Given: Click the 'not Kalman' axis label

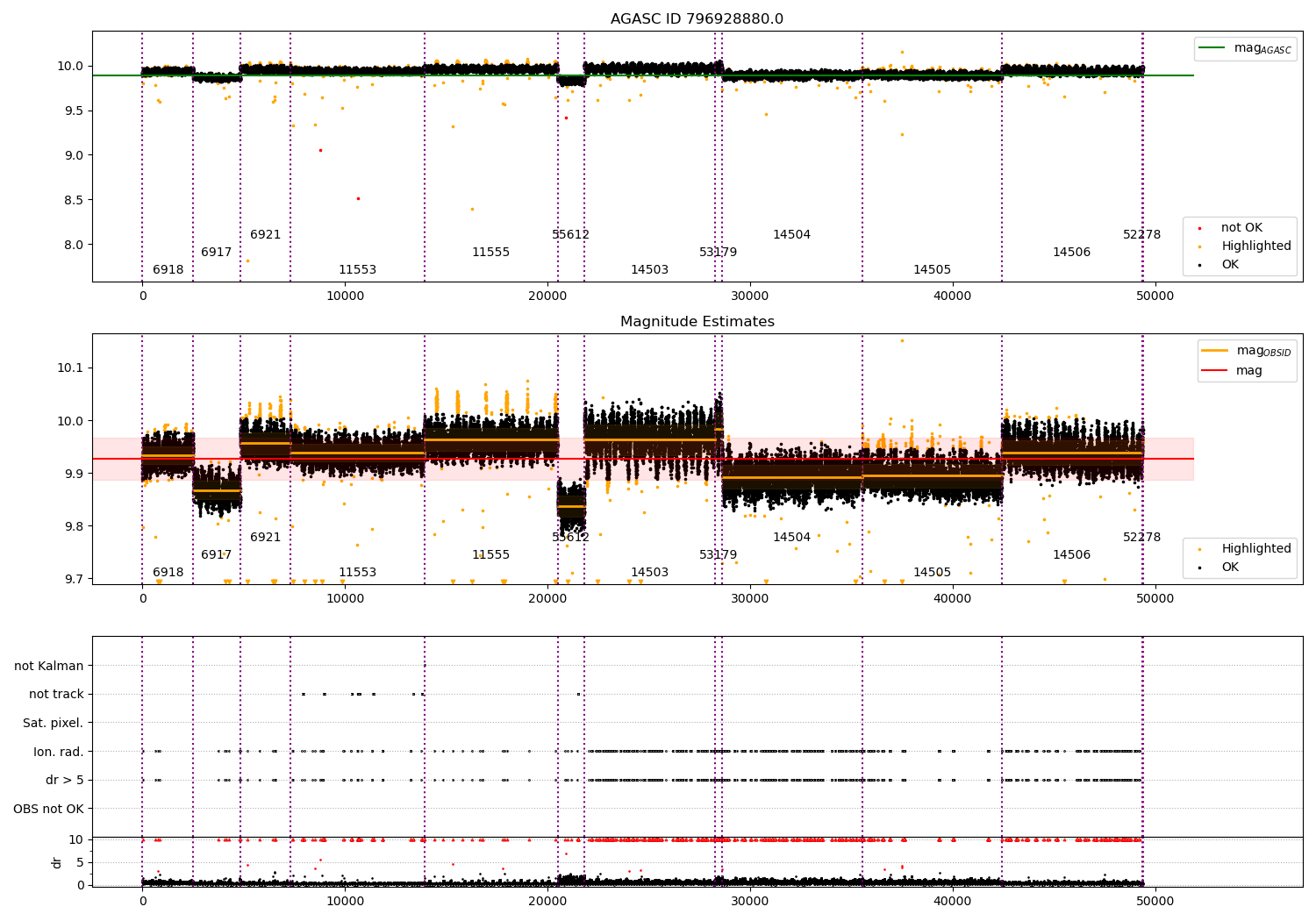Looking at the screenshot, I should (49, 666).
